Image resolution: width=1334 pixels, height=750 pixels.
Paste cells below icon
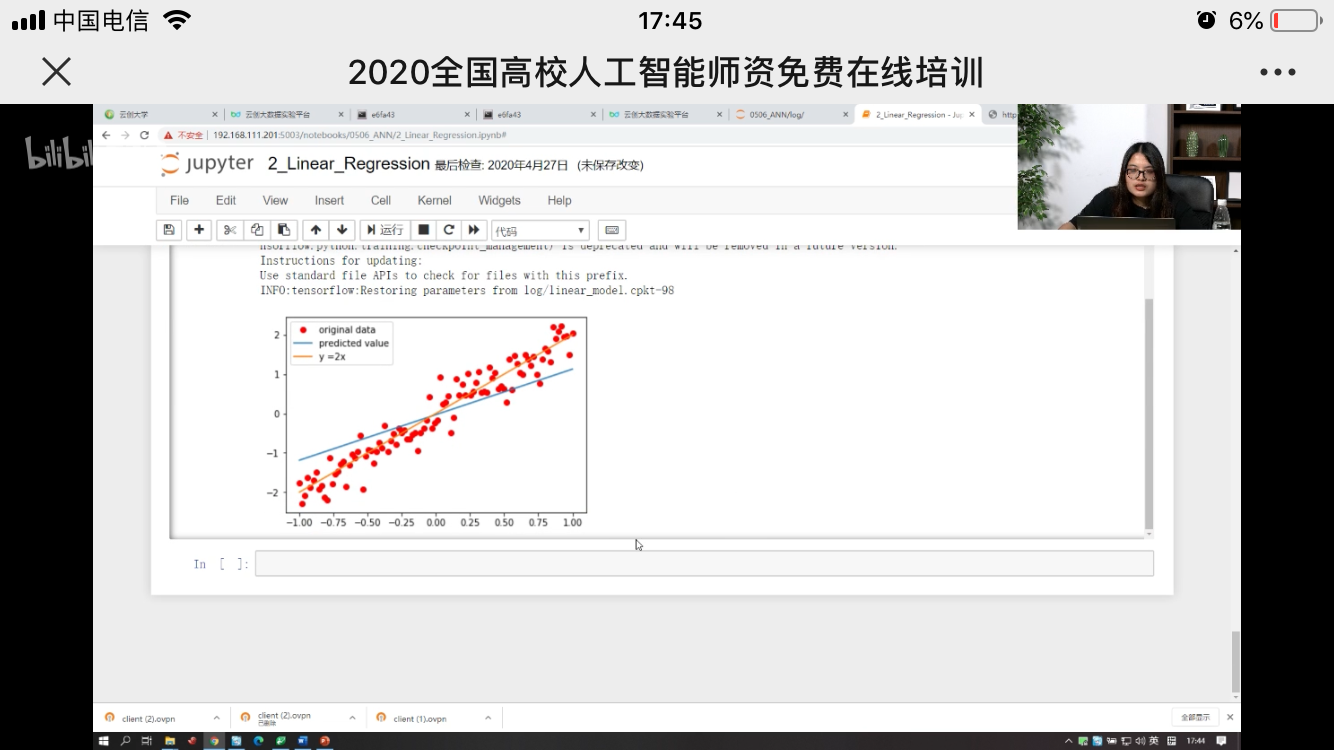(x=284, y=230)
